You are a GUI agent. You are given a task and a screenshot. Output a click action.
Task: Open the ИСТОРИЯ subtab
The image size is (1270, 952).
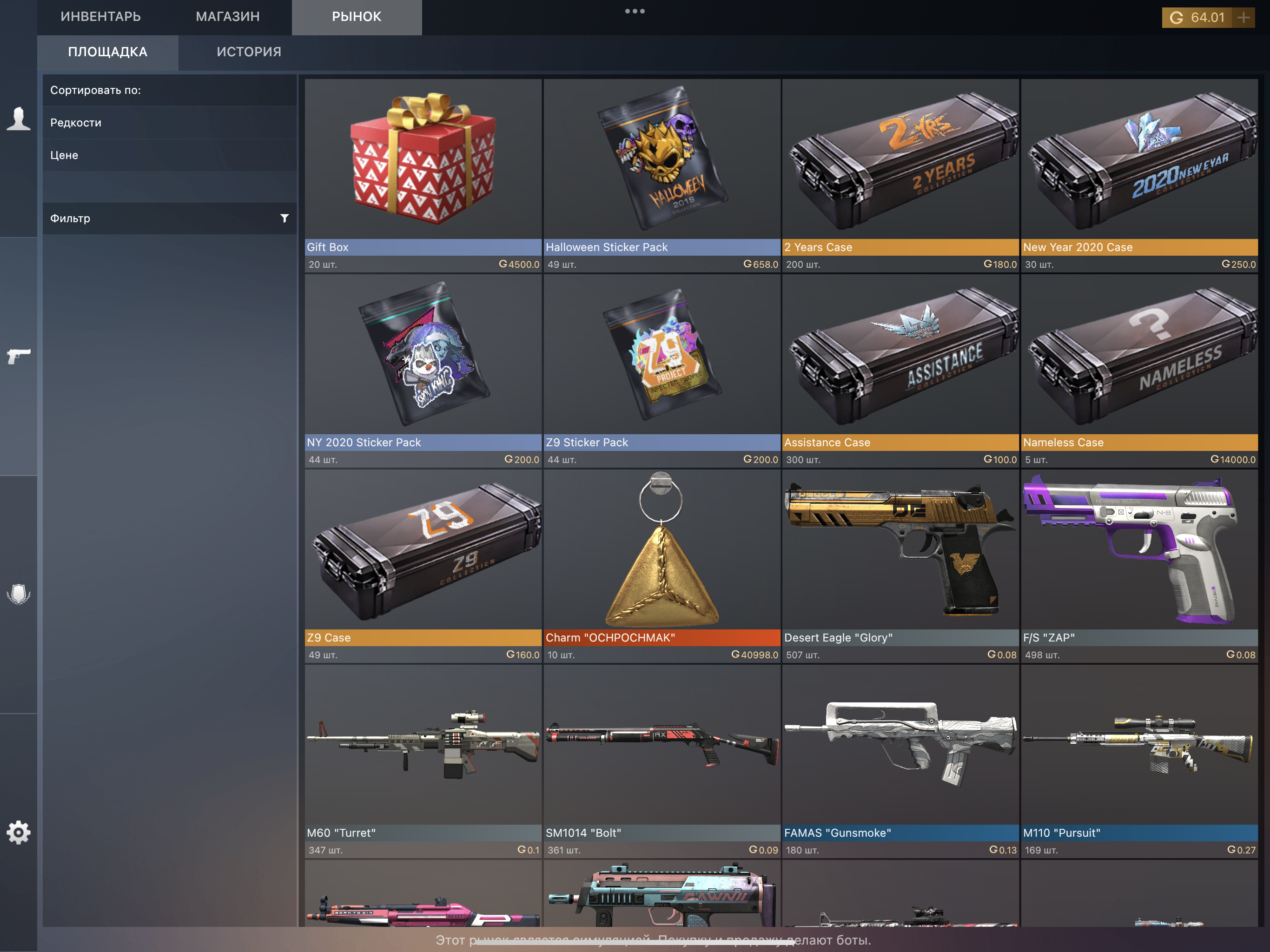(249, 52)
